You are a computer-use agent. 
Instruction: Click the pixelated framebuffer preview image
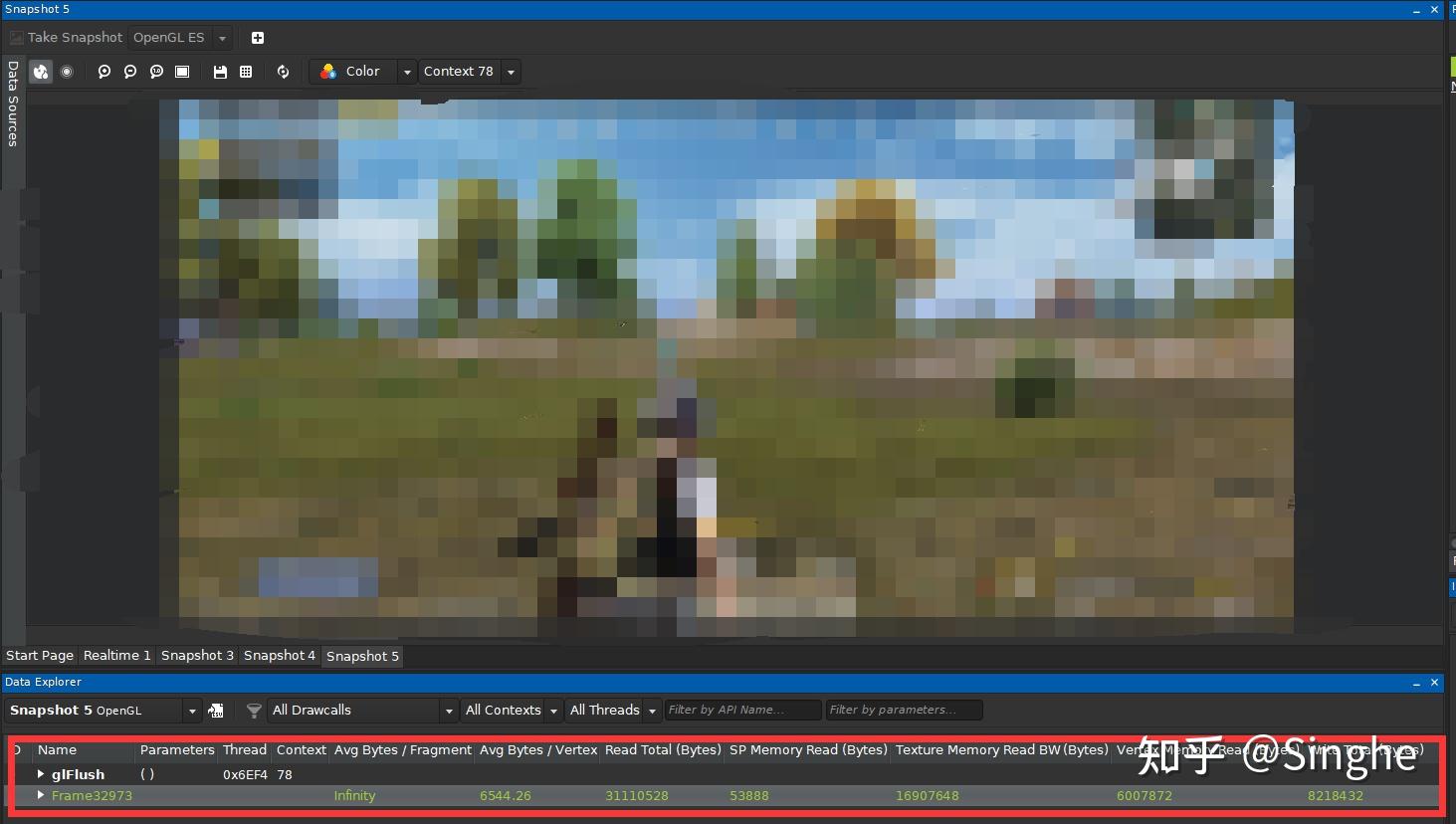point(727,366)
